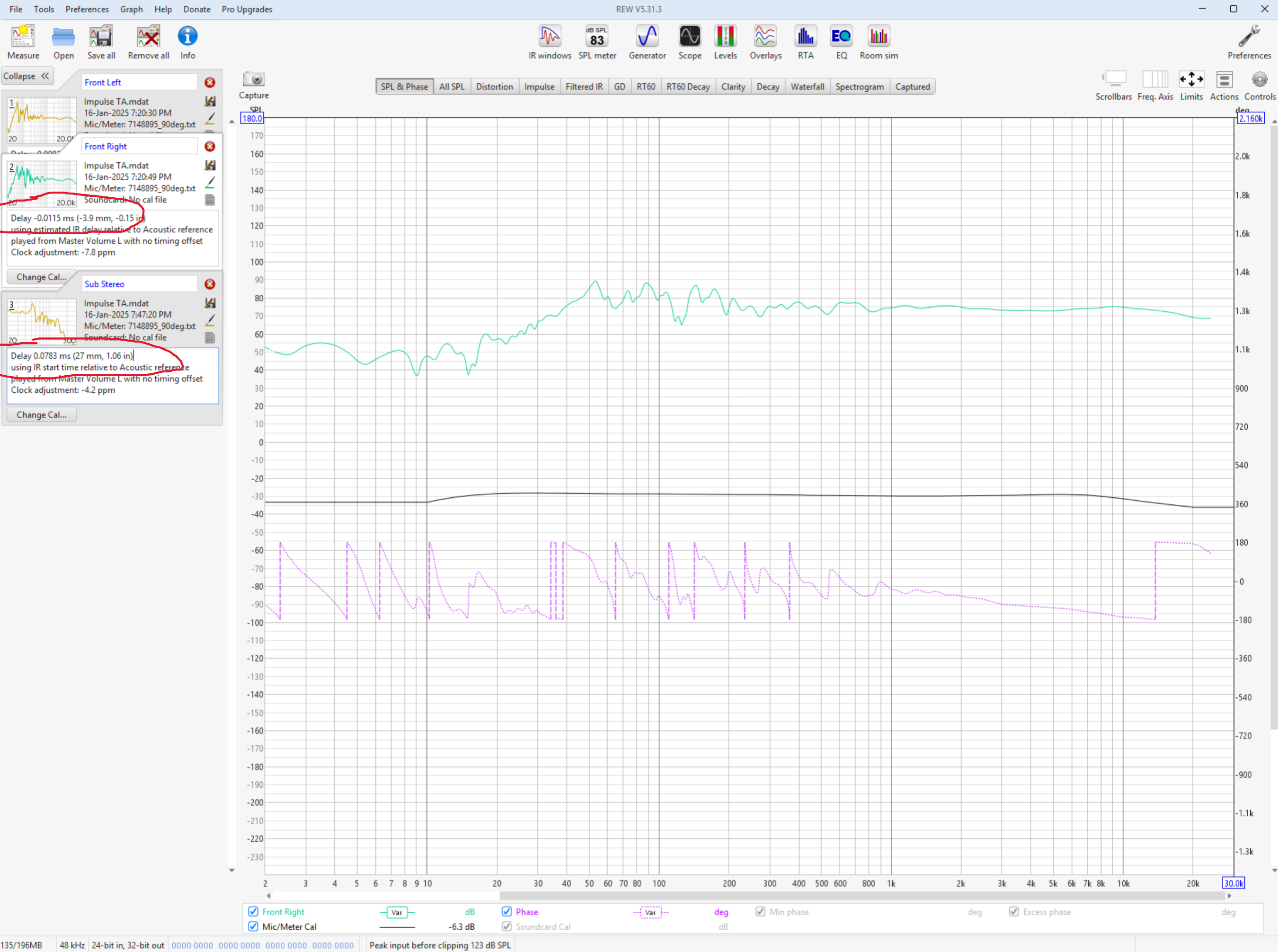Switch to the Distortion tab
Viewport: 1279px width, 952px height.
[x=494, y=87]
